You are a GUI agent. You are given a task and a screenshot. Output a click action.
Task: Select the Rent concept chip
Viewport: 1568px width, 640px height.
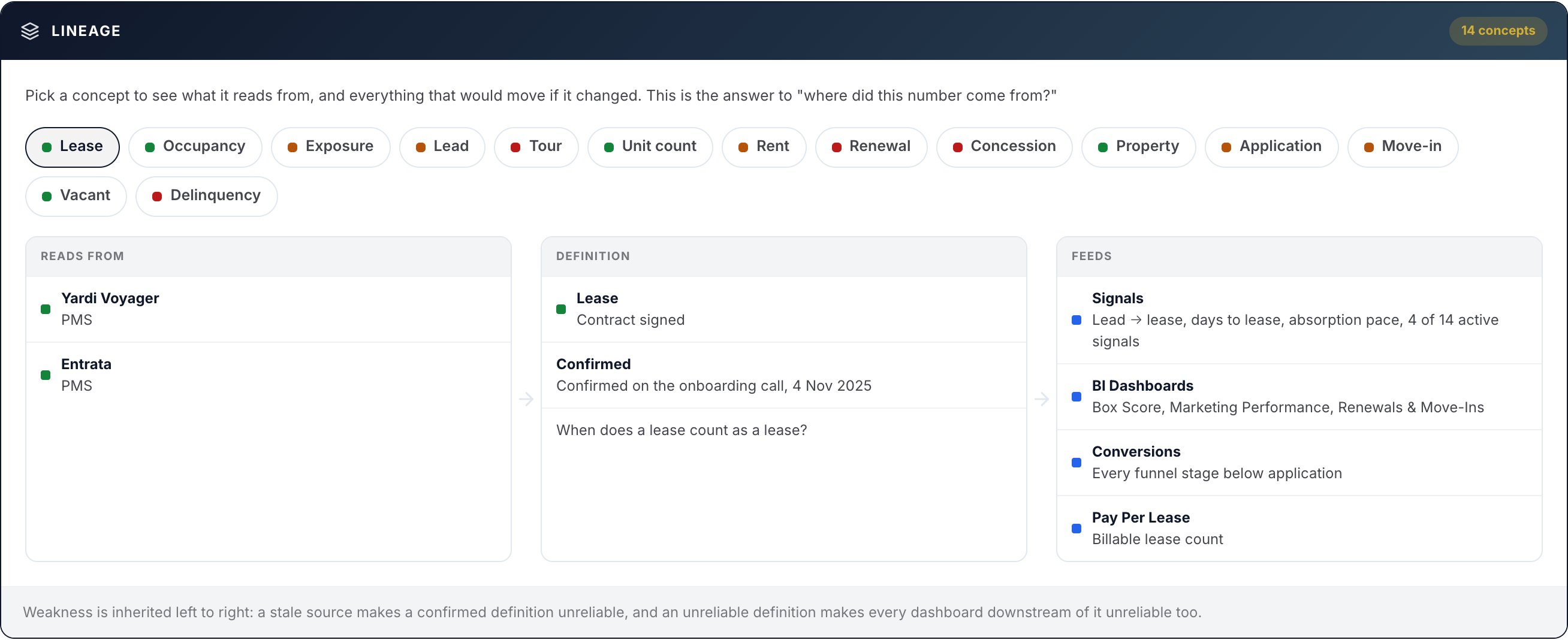pos(764,147)
